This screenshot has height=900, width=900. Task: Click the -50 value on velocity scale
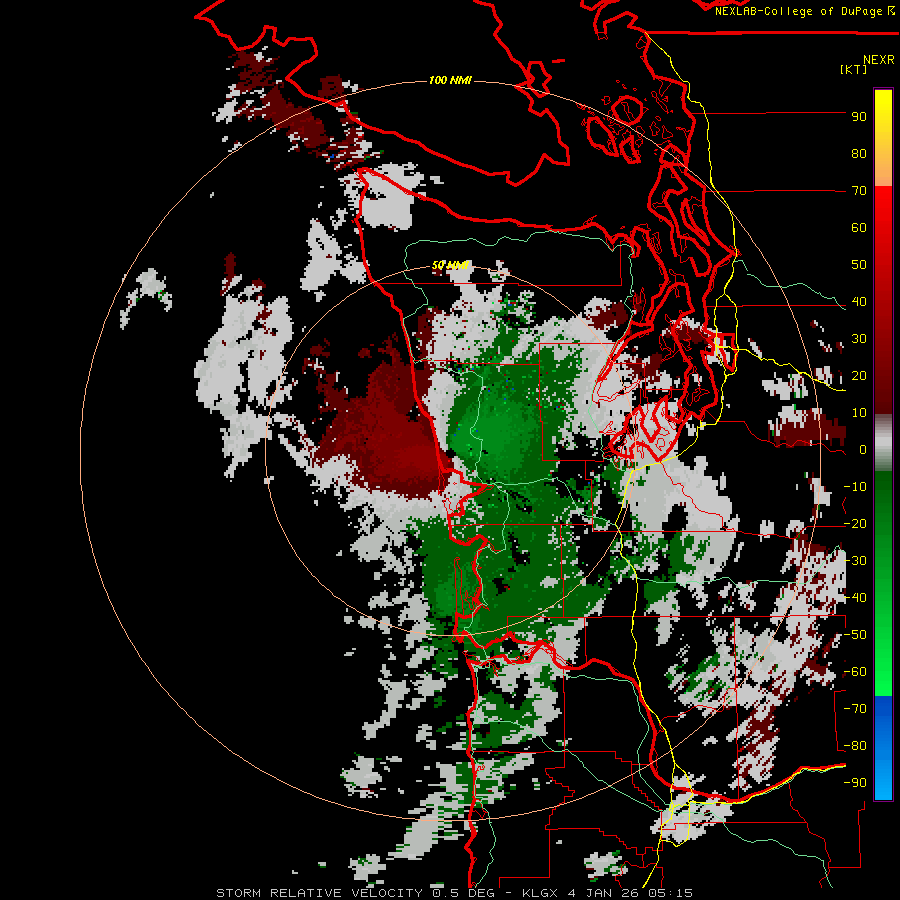[855, 635]
